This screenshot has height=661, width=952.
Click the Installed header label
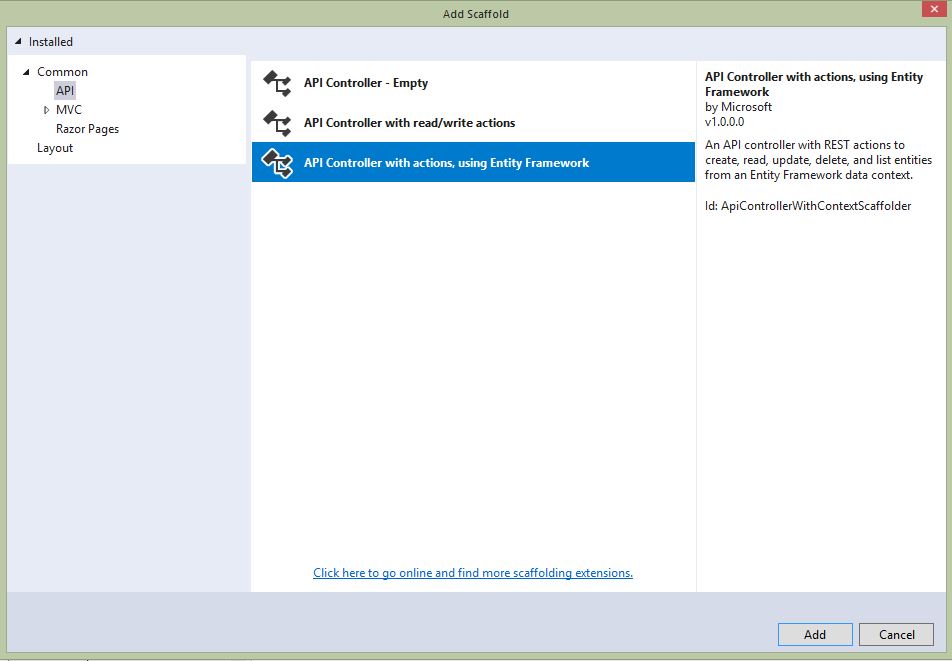(51, 42)
